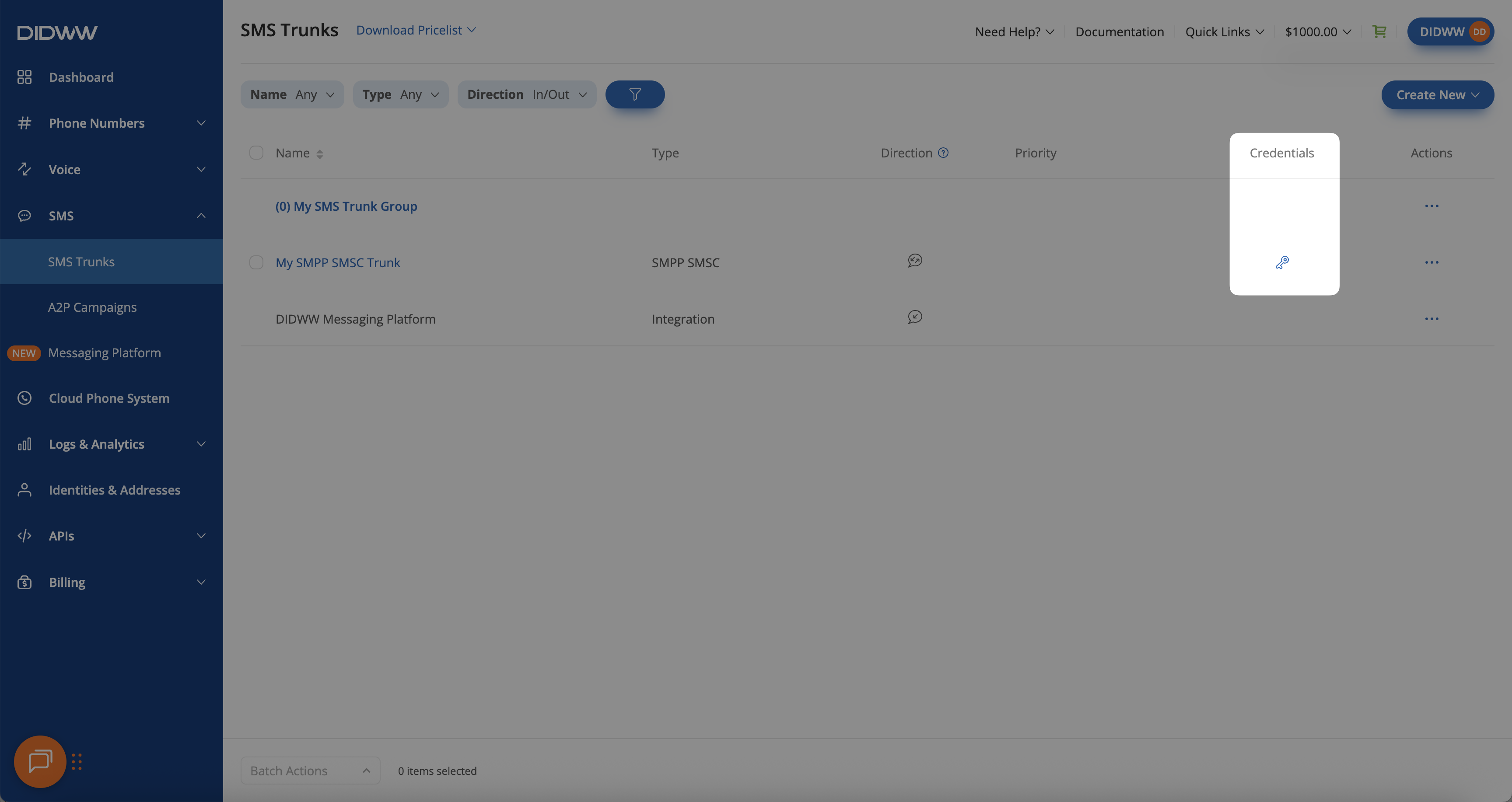Viewport: 1512px width, 802px height.
Task: Click the Identities person icon
Action: (x=24, y=490)
